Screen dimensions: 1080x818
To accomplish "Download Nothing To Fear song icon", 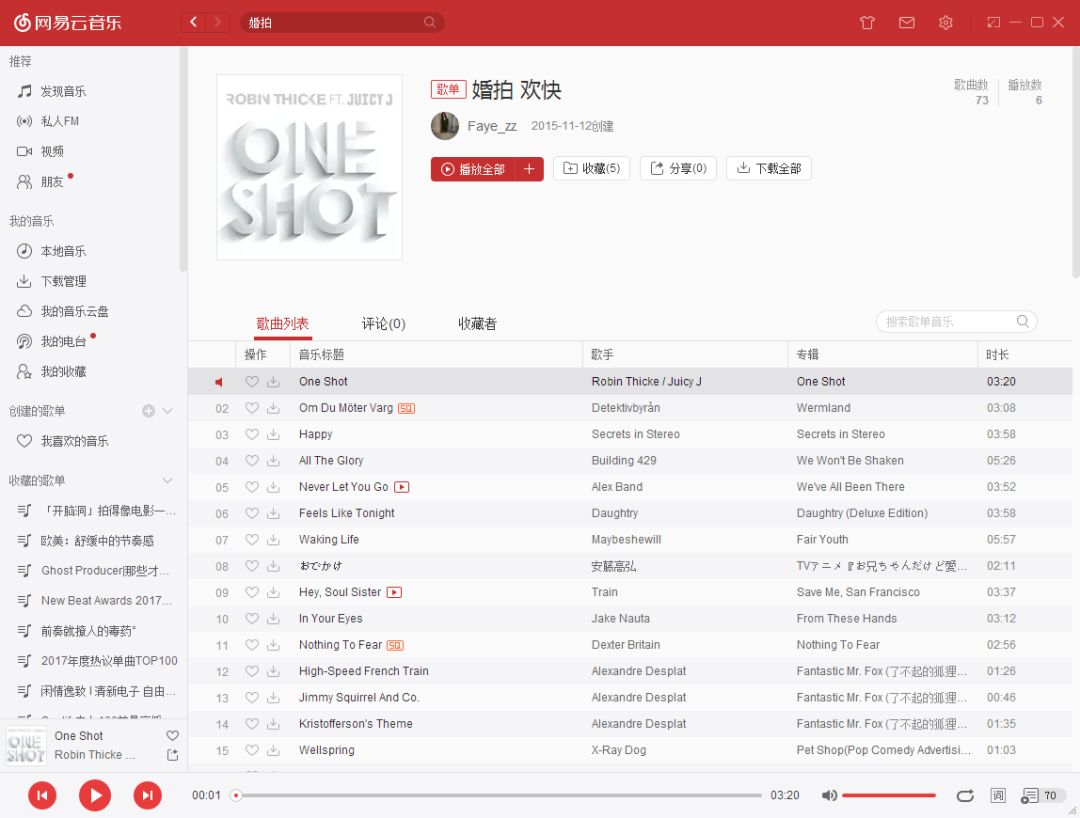I will [x=273, y=645].
